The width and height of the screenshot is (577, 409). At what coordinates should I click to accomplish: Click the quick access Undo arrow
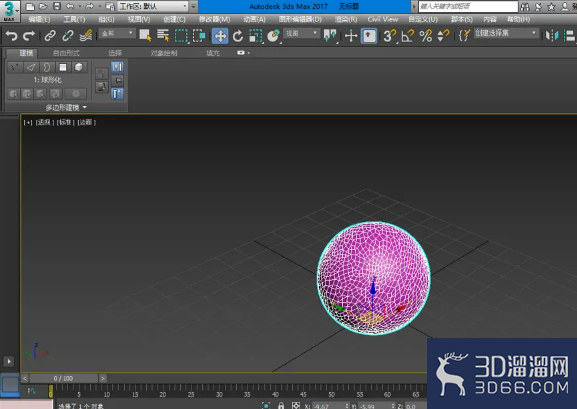click(70, 6)
